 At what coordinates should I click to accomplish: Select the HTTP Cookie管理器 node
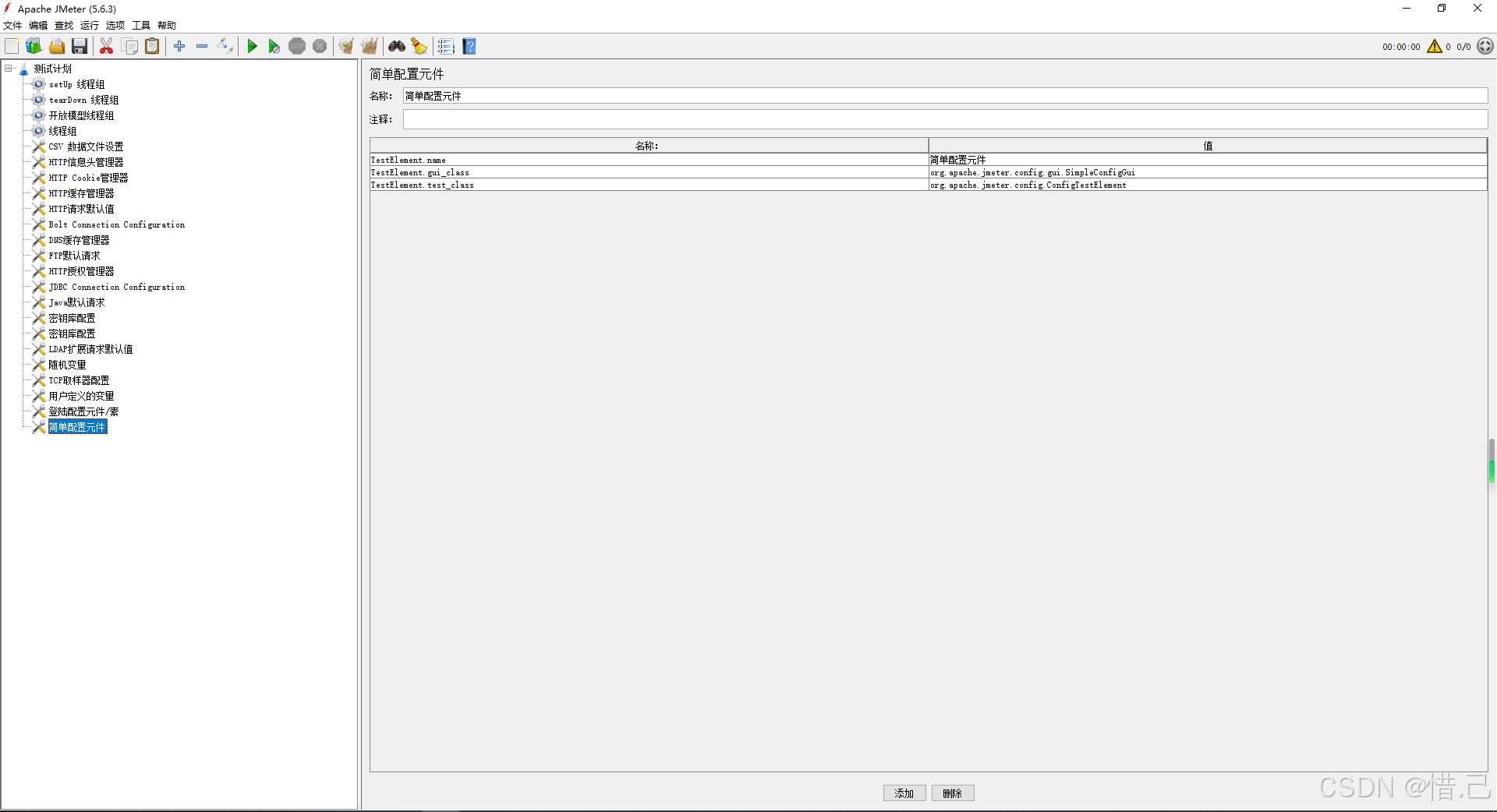point(88,178)
